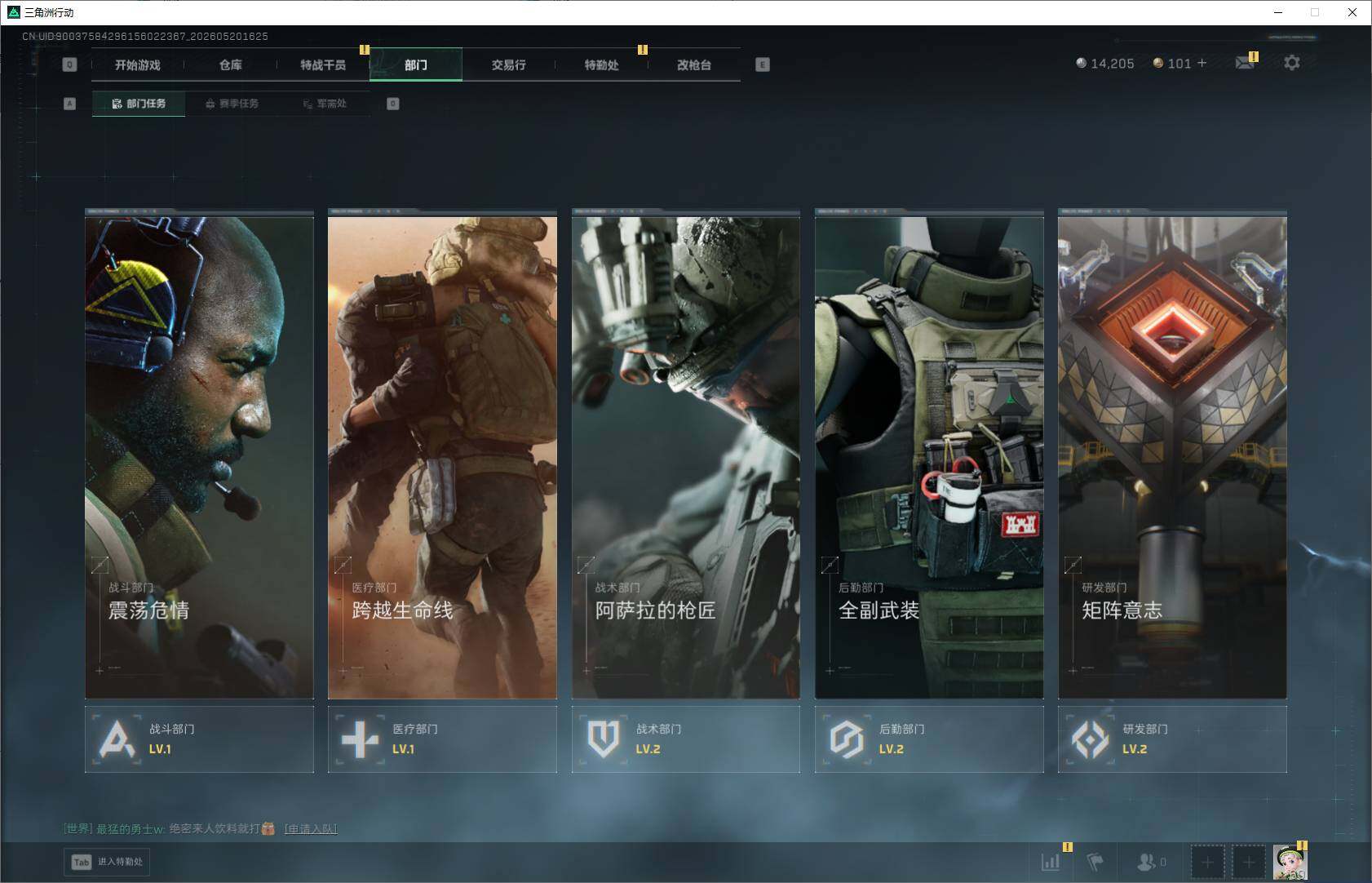Viewport: 1372px width, 883px height.
Task: Minimize the 三角洲行动 window
Action: click(1278, 12)
